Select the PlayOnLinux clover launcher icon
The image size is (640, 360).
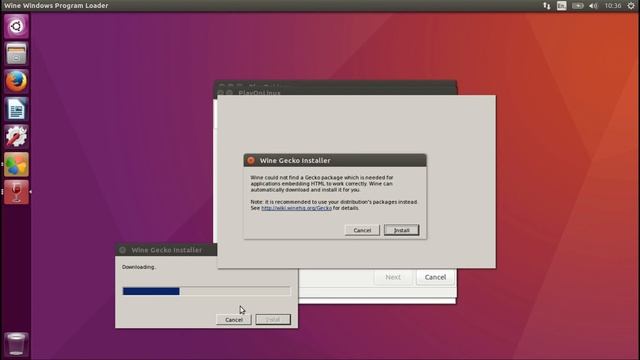pyautogui.click(x=16, y=164)
